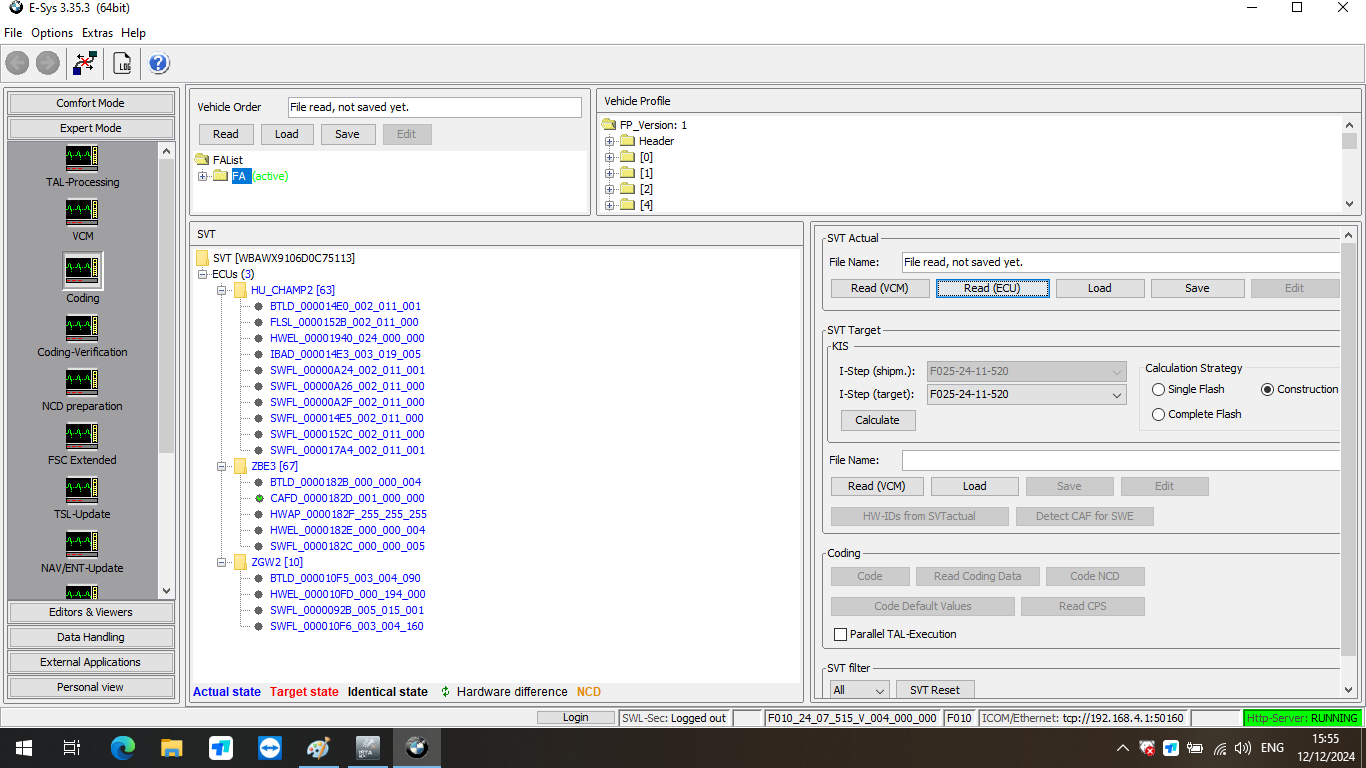Click the Calculate button
Viewport: 1366px width, 768px height.
click(x=877, y=420)
